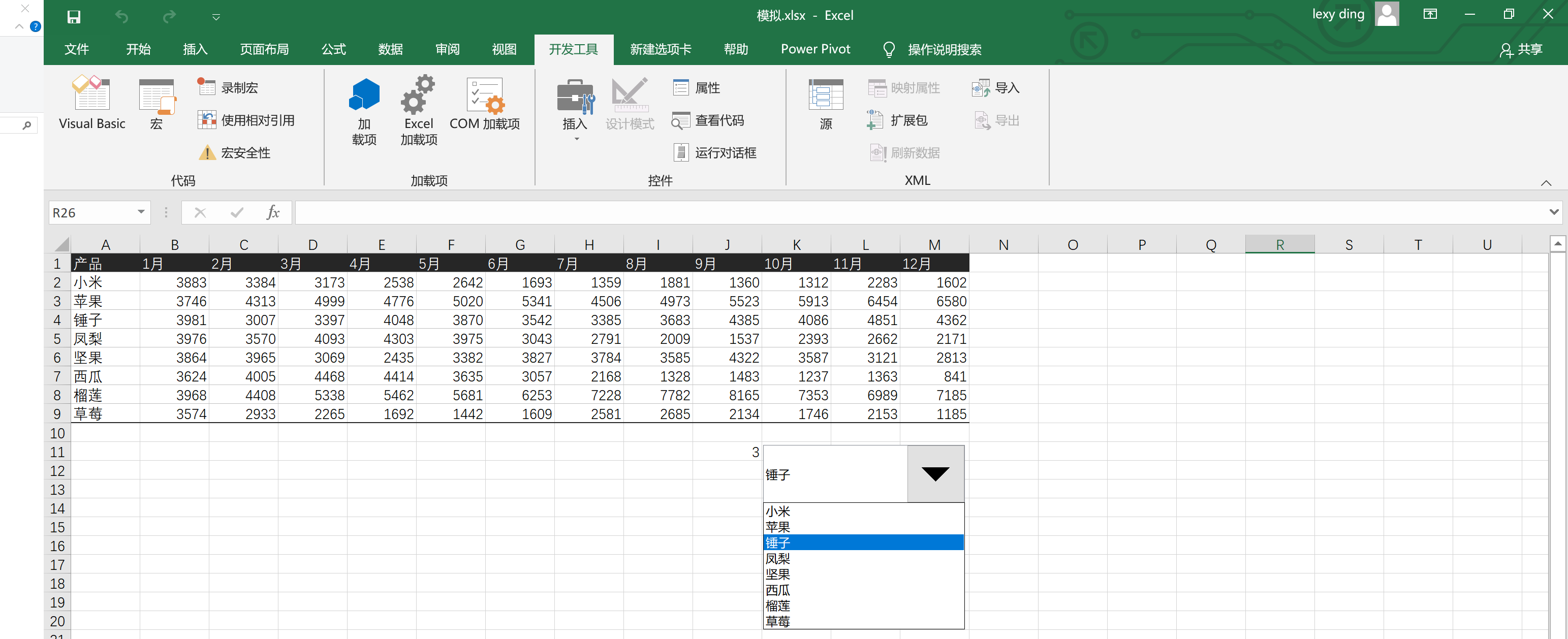Open the 加载项 add-ins store icon

(364, 111)
